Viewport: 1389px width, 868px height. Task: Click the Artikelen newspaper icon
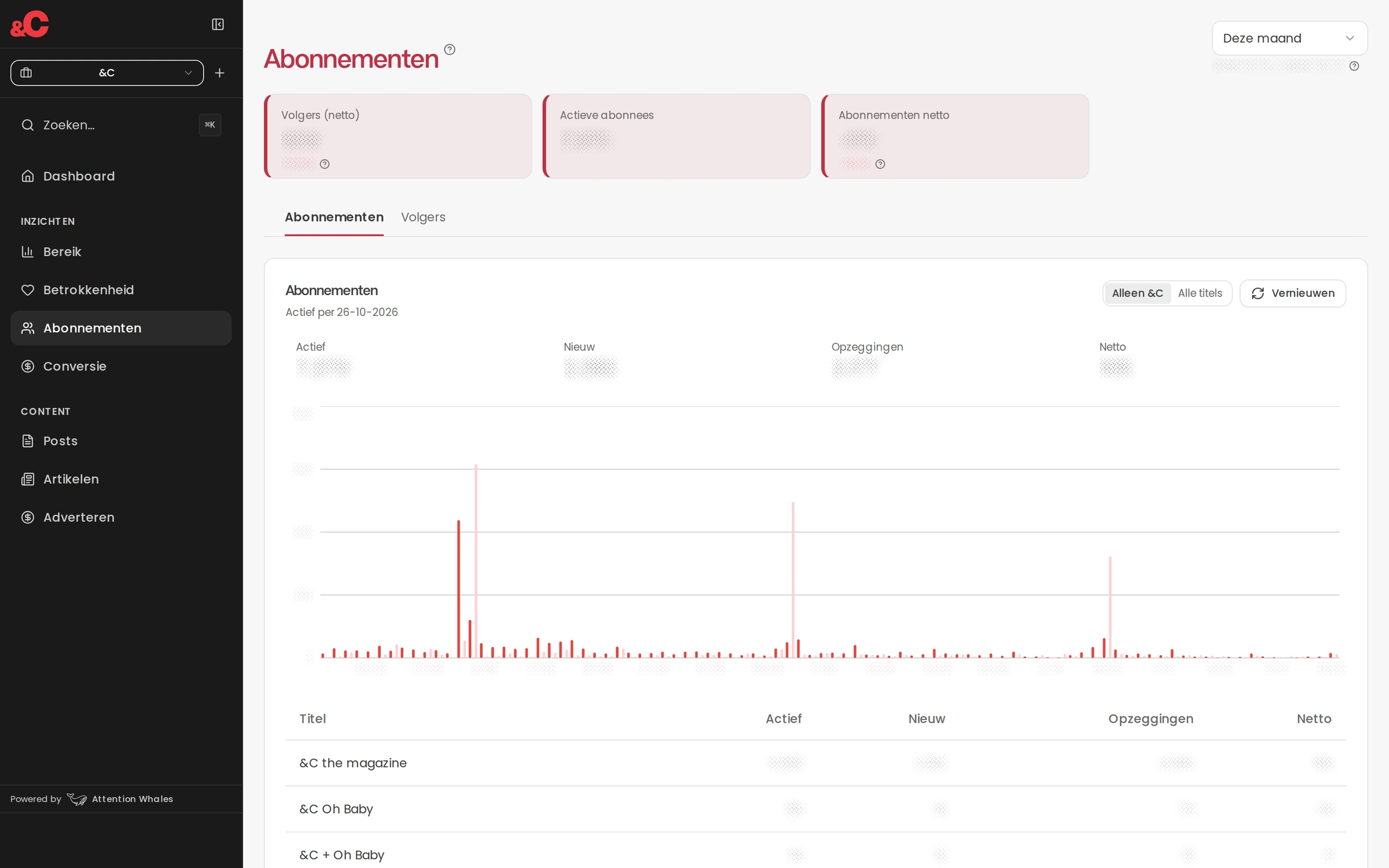[28, 479]
